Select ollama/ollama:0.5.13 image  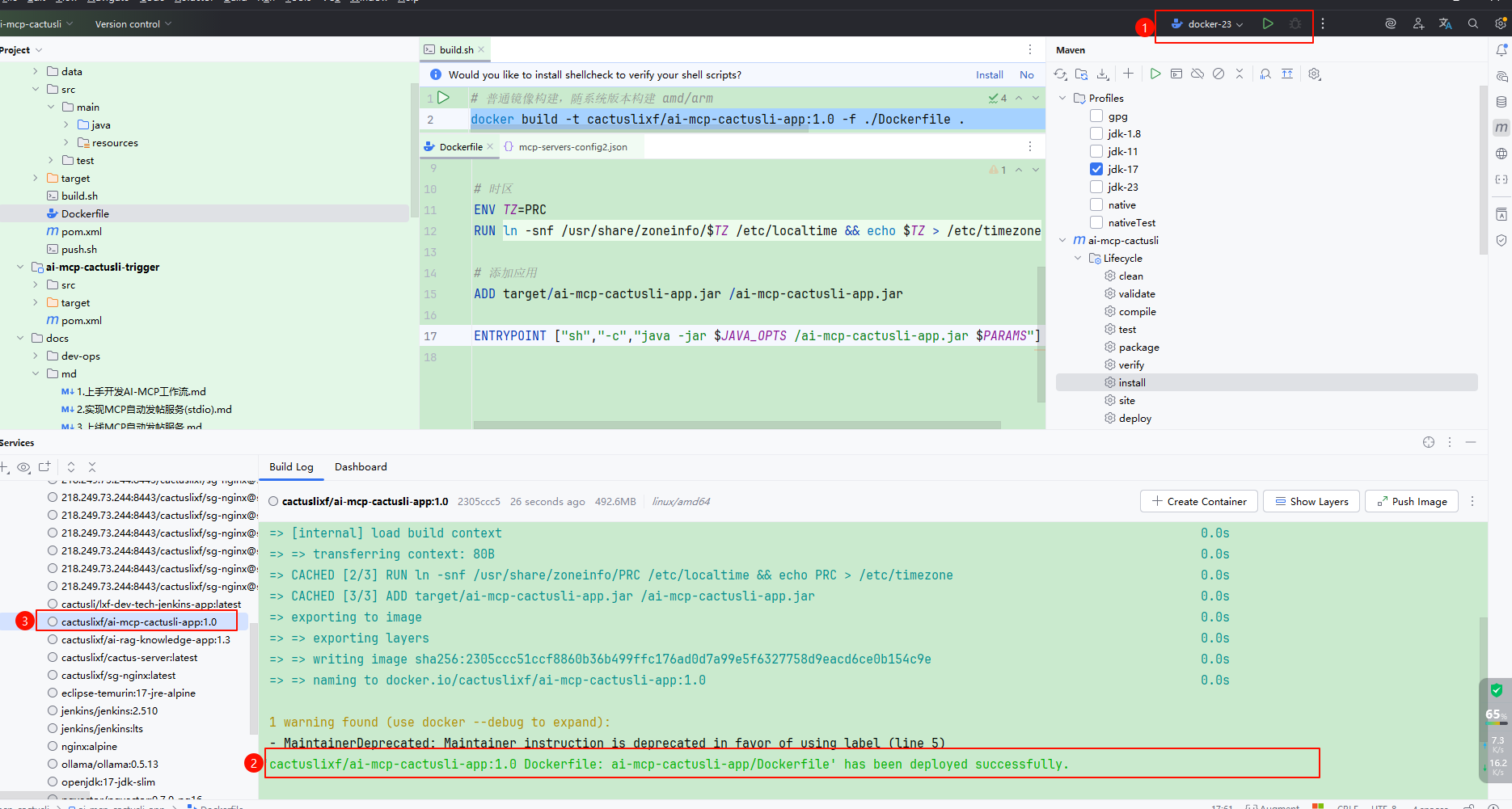(x=109, y=764)
